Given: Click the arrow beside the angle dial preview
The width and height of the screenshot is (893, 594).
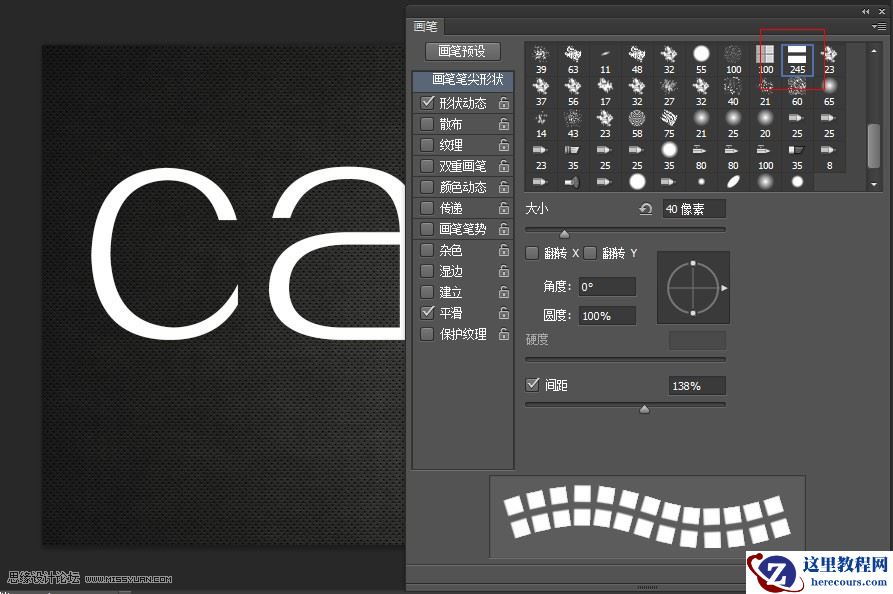Looking at the screenshot, I should coord(724,288).
